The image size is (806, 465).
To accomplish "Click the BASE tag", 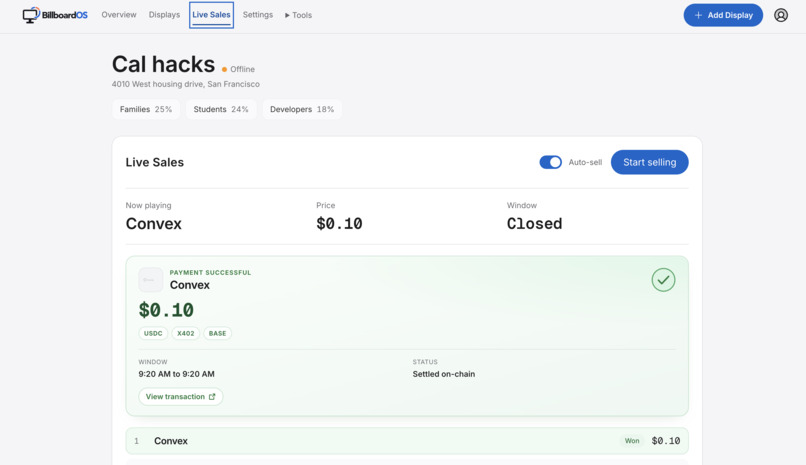I will pyautogui.click(x=217, y=333).
